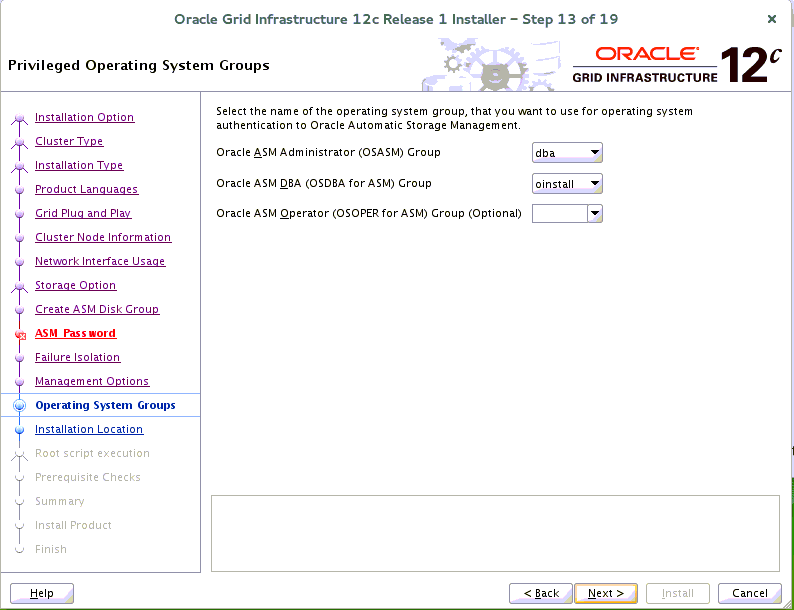The height and width of the screenshot is (610, 794).
Task: Open the Failure Isolation step
Action: 77,357
